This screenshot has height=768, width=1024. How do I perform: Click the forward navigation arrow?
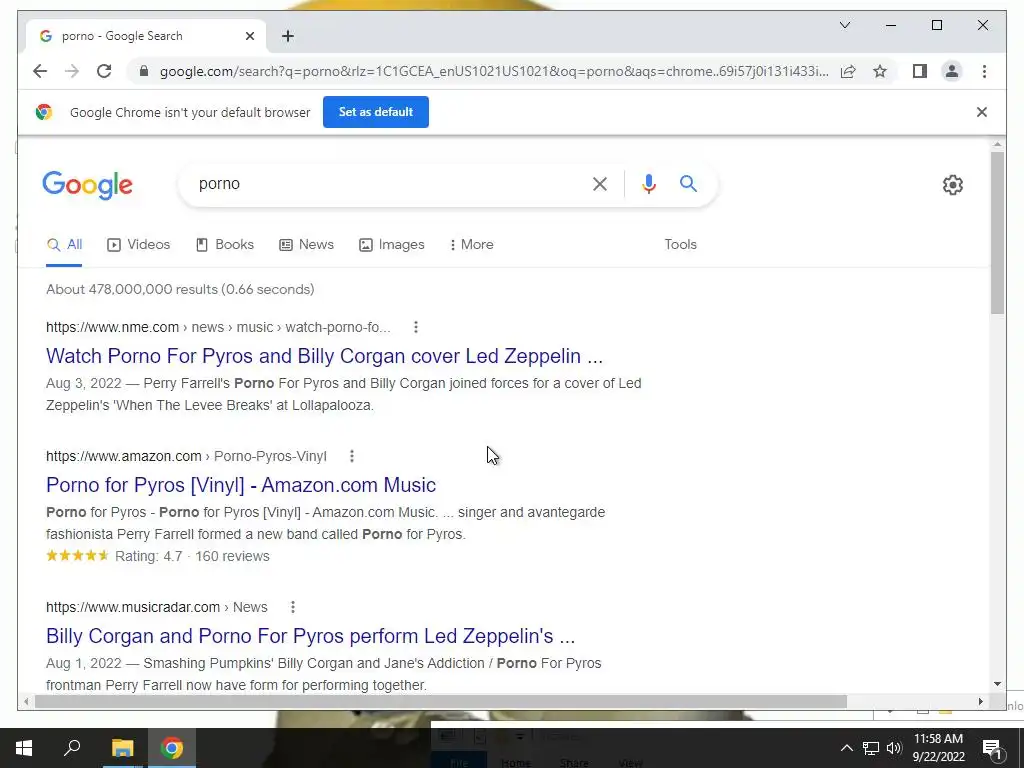[x=72, y=71]
